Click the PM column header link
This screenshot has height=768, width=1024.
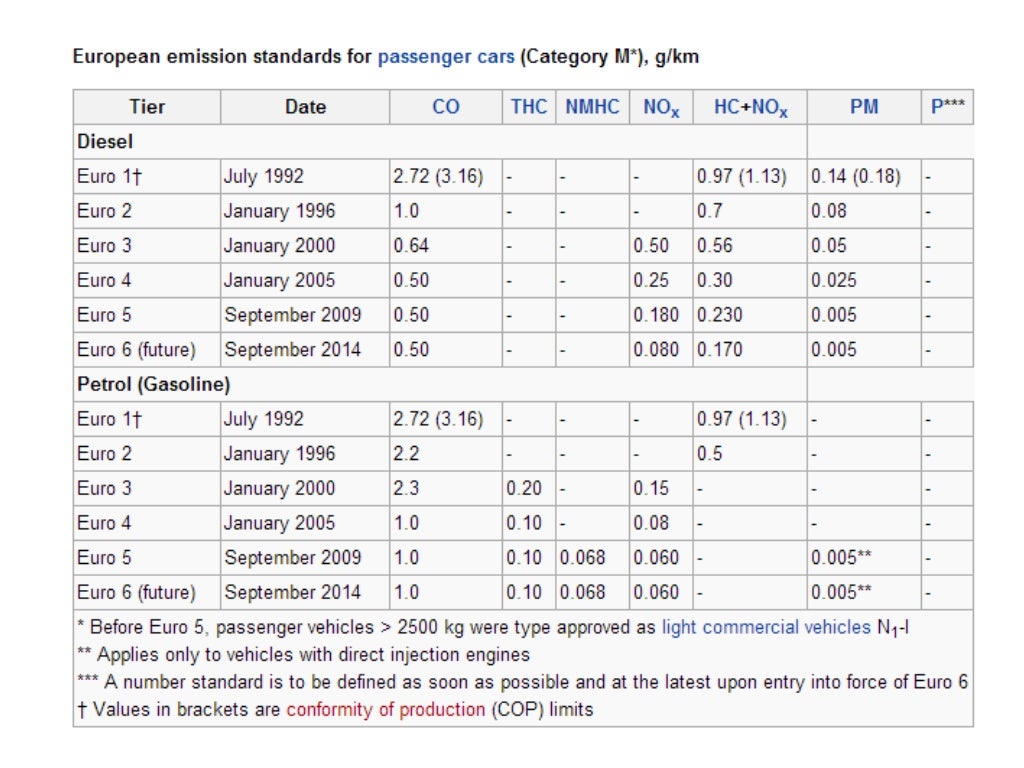(864, 106)
